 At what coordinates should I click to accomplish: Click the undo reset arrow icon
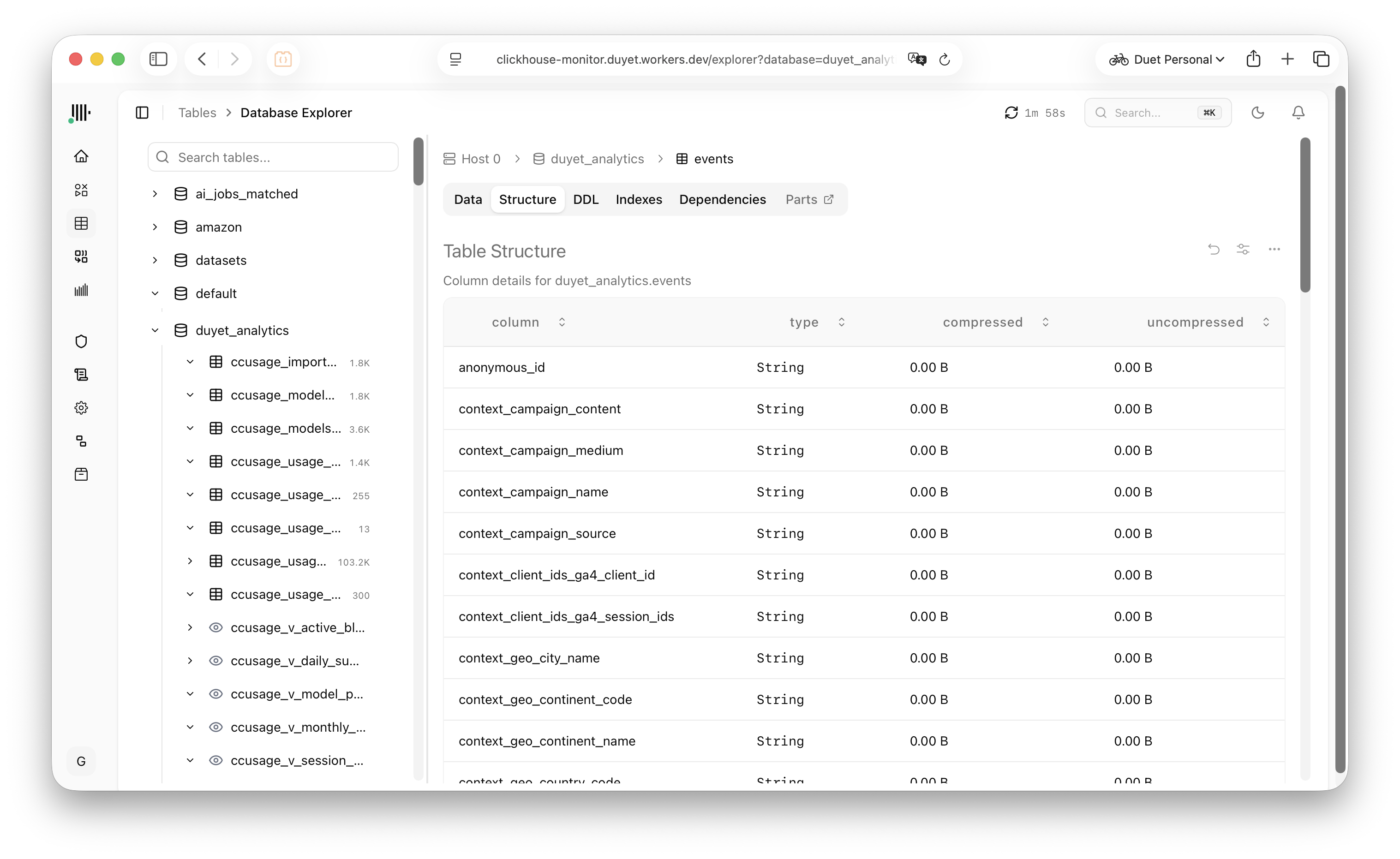tap(1213, 250)
